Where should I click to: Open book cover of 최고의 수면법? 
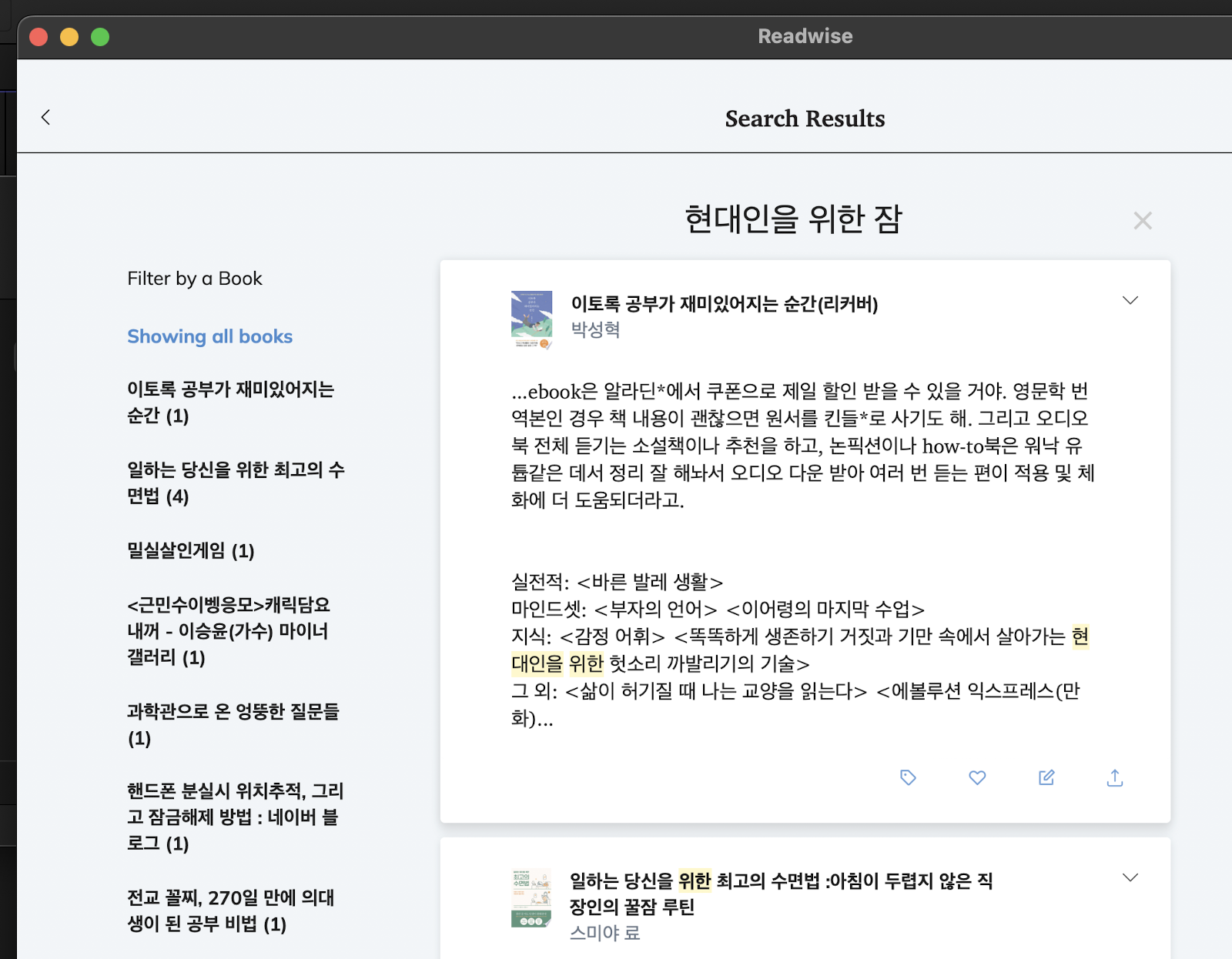(531, 898)
